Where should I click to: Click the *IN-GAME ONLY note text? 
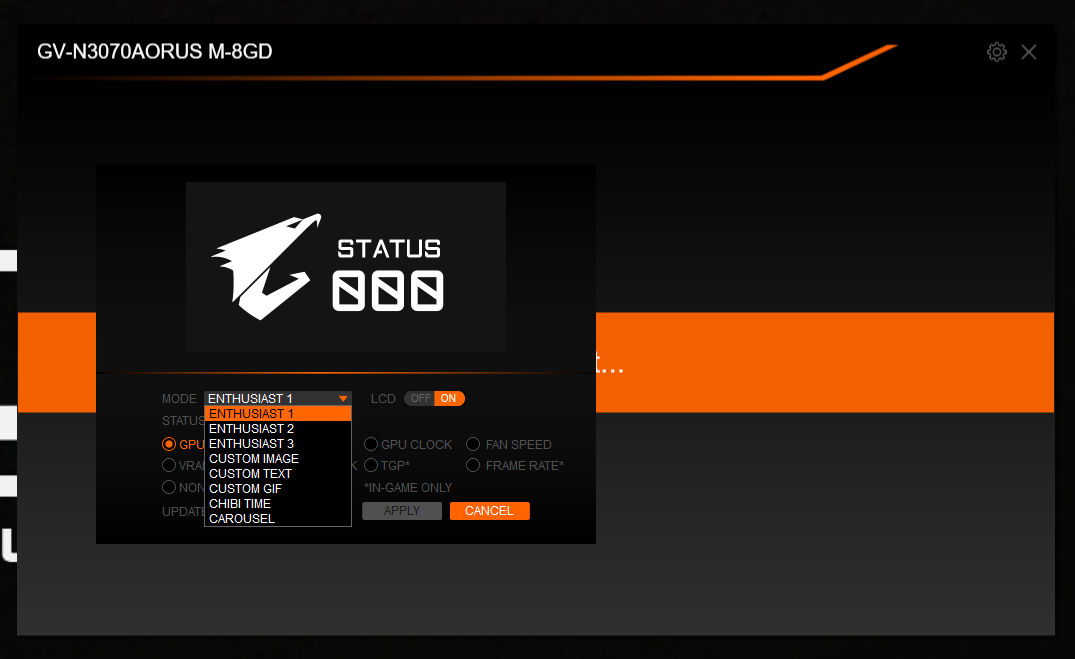pos(408,488)
